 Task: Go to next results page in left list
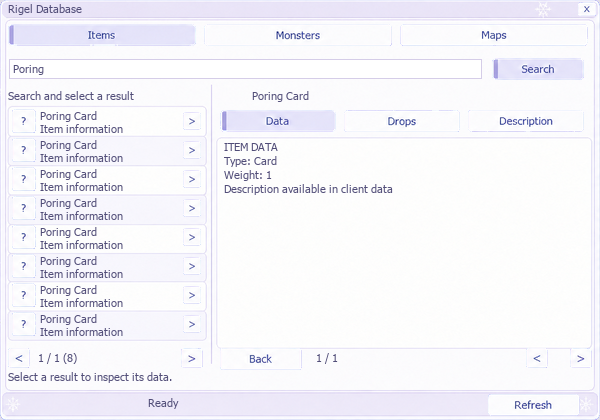point(192,358)
